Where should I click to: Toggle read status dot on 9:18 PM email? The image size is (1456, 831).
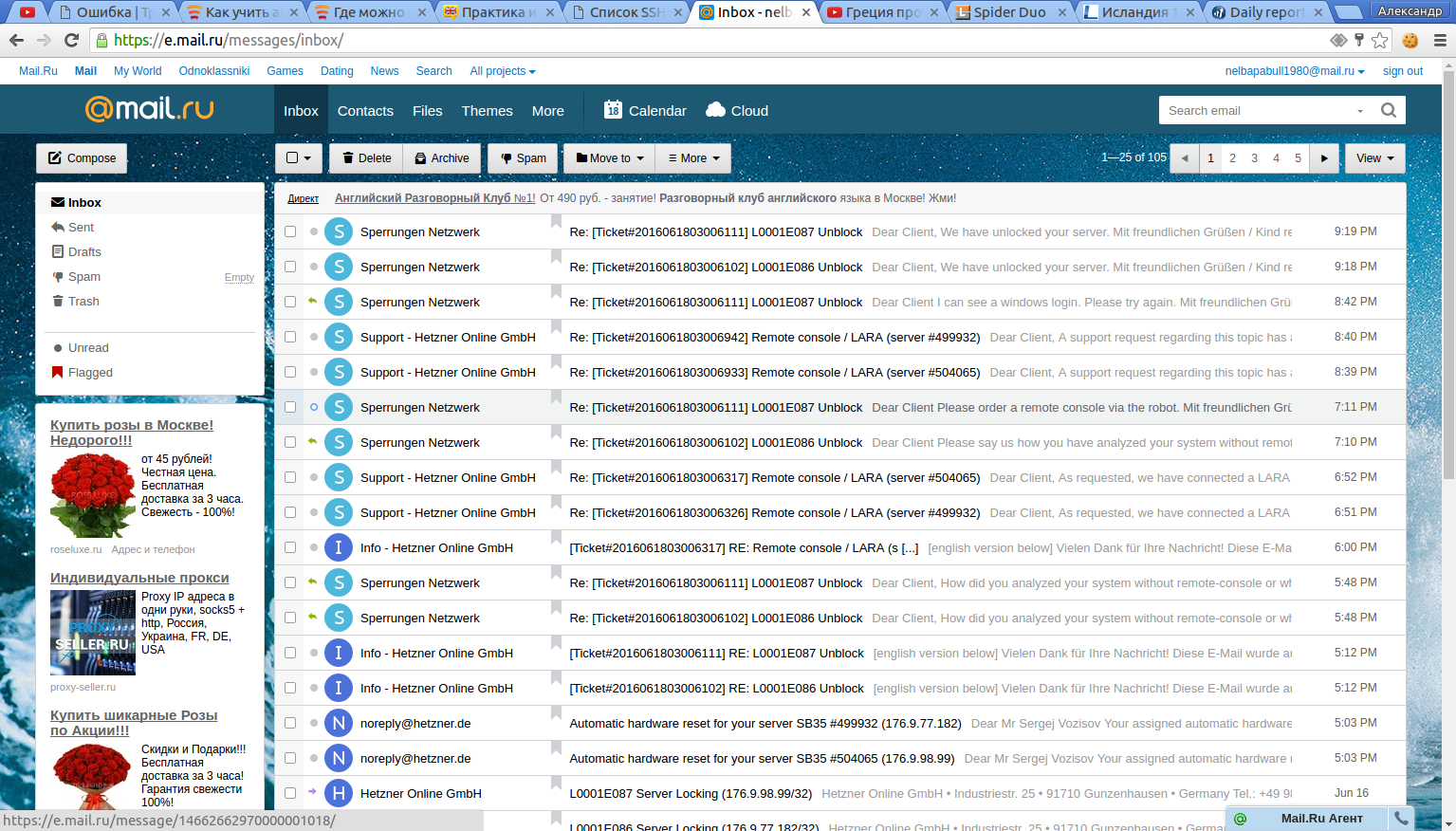[314, 267]
